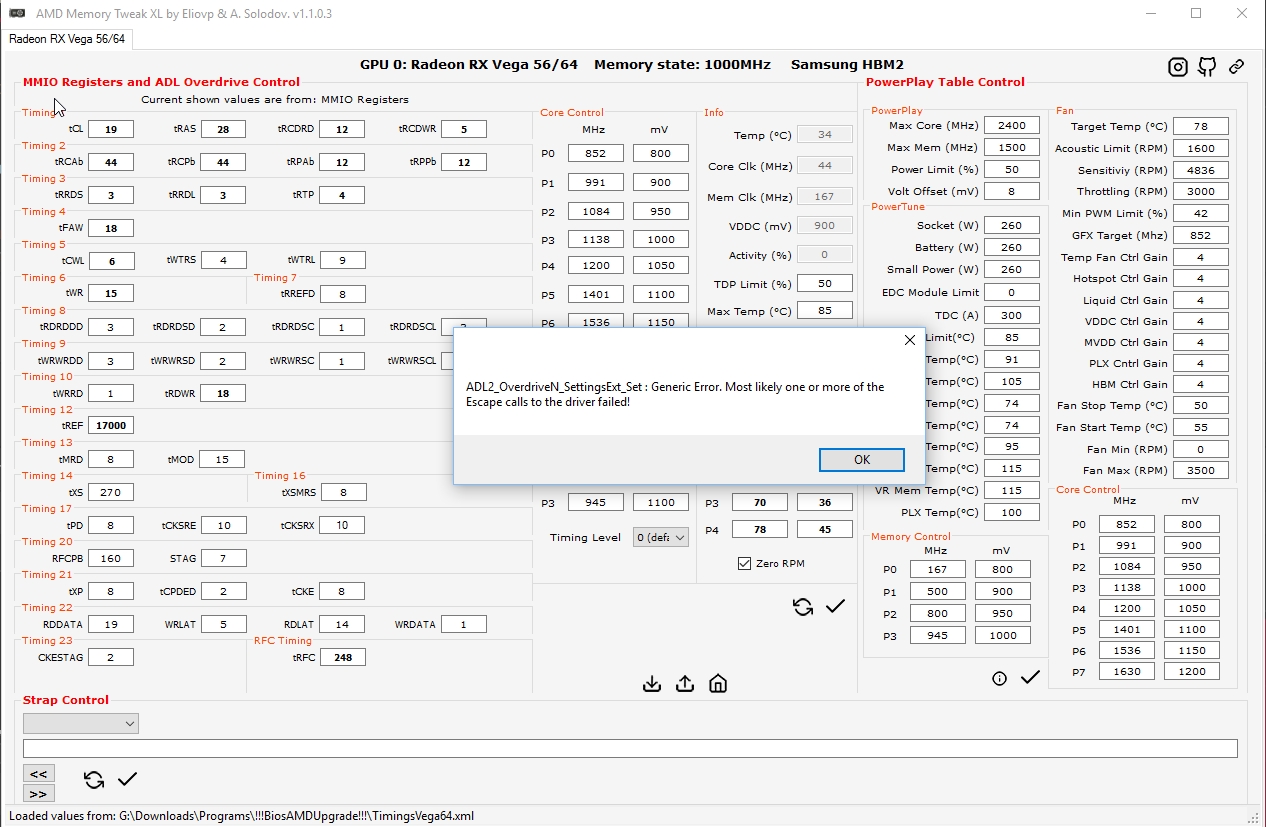Click the >> strap button
1266x827 pixels.
38,793
